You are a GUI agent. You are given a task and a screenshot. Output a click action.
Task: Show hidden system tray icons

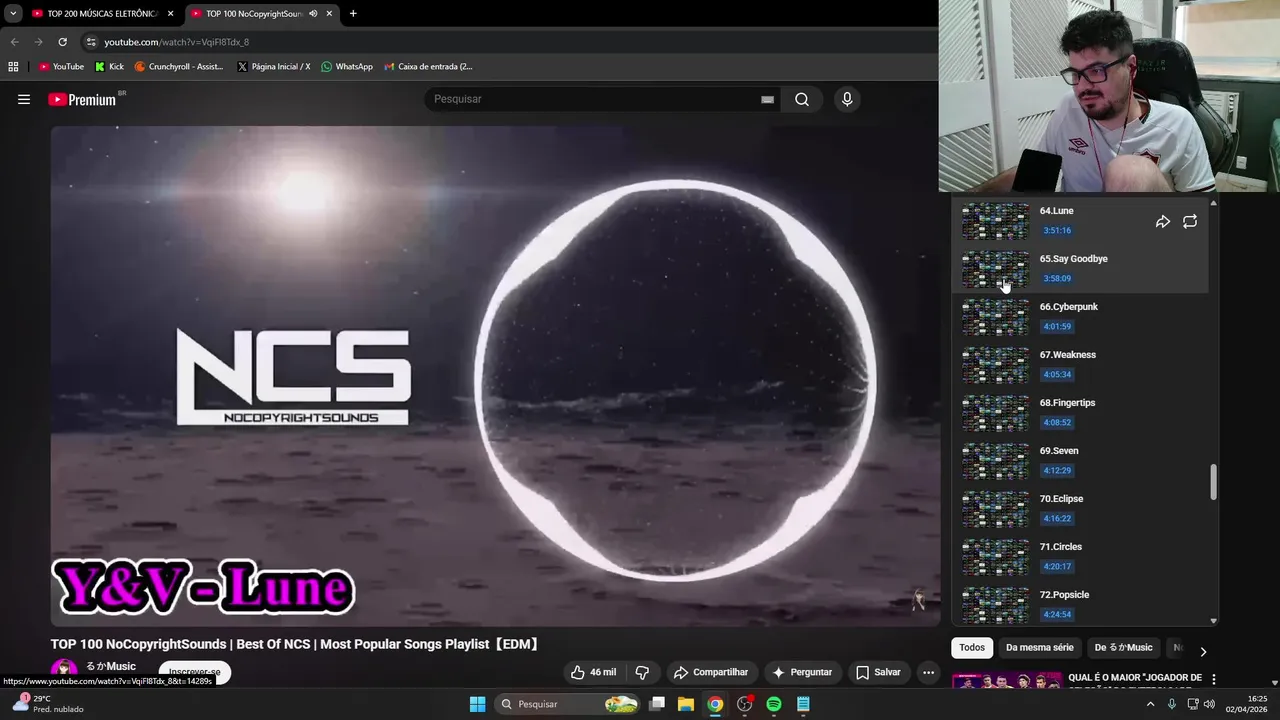point(1150,704)
